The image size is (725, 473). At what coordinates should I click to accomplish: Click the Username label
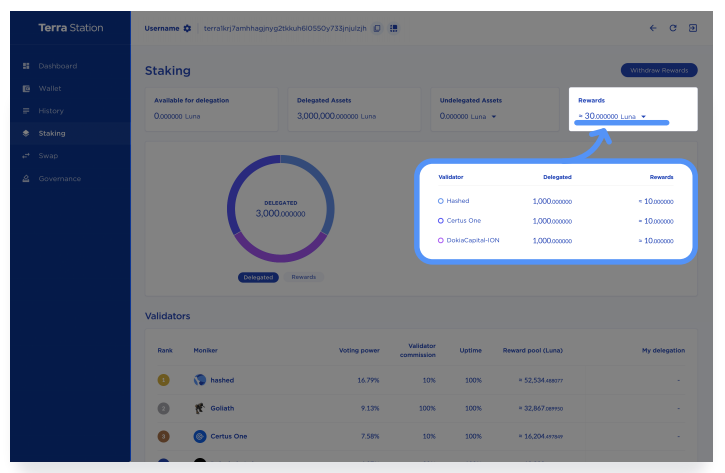tap(162, 28)
